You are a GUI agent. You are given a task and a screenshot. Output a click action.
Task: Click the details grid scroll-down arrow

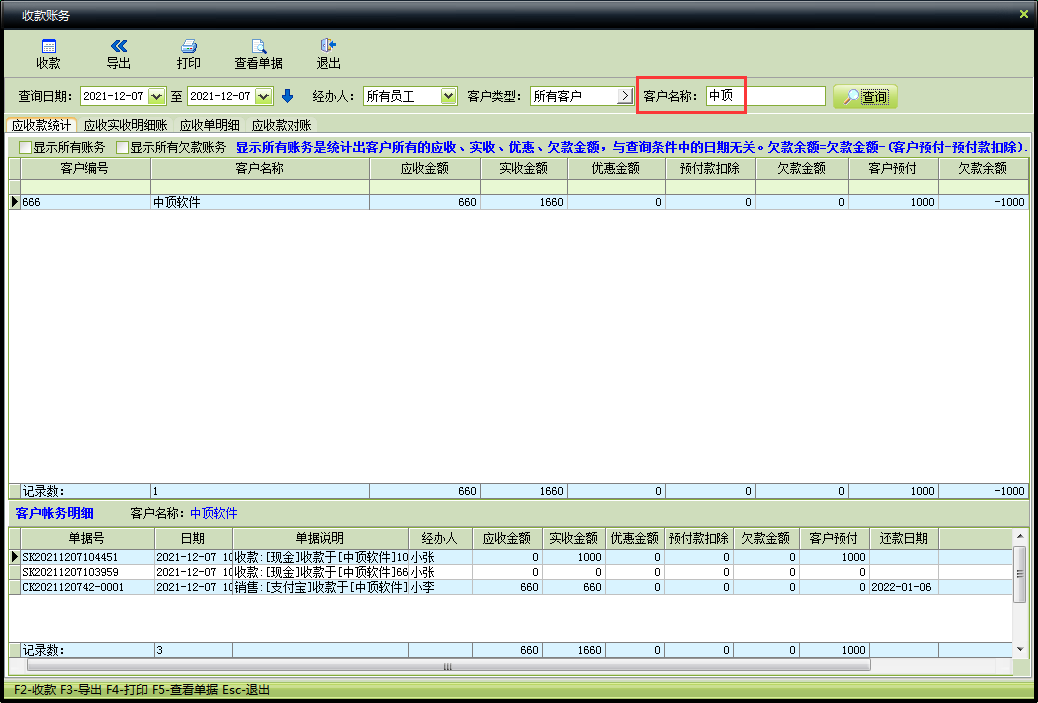(1019, 649)
